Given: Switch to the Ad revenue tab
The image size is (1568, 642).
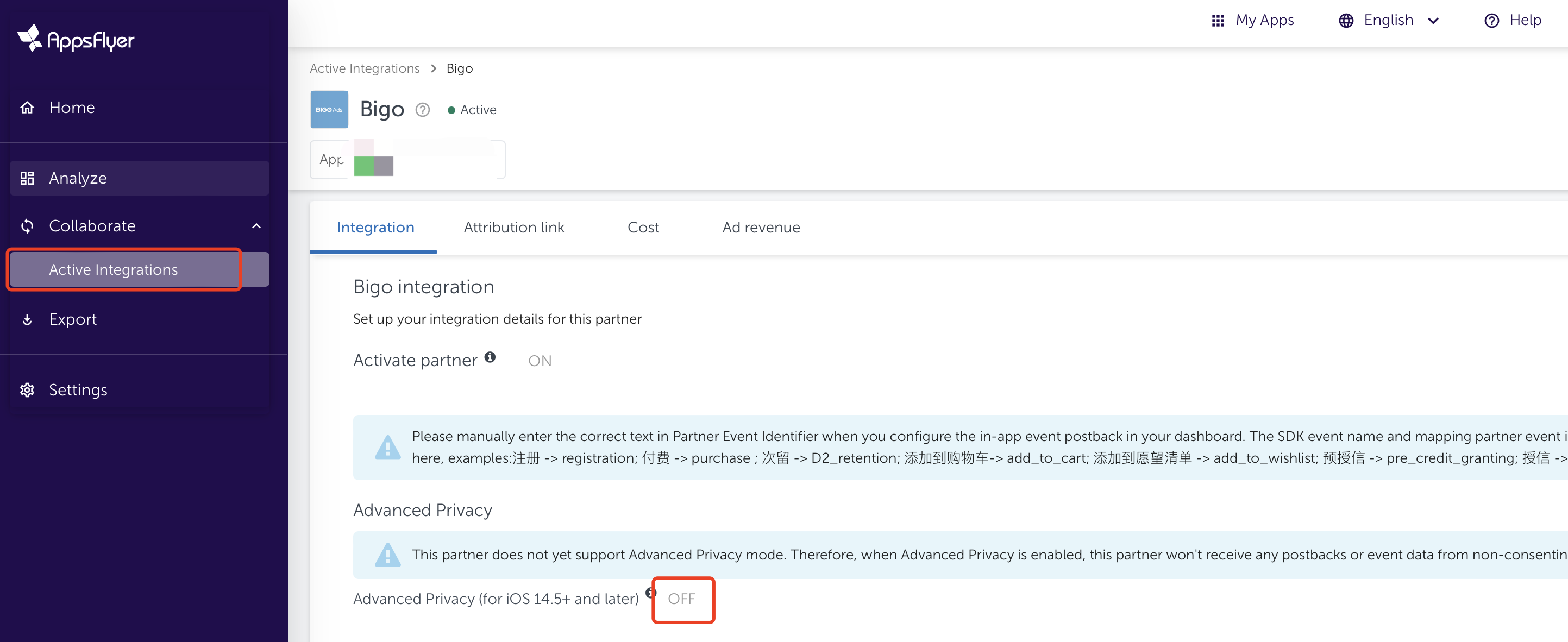Looking at the screenshot, I should (x=761, y=228).
